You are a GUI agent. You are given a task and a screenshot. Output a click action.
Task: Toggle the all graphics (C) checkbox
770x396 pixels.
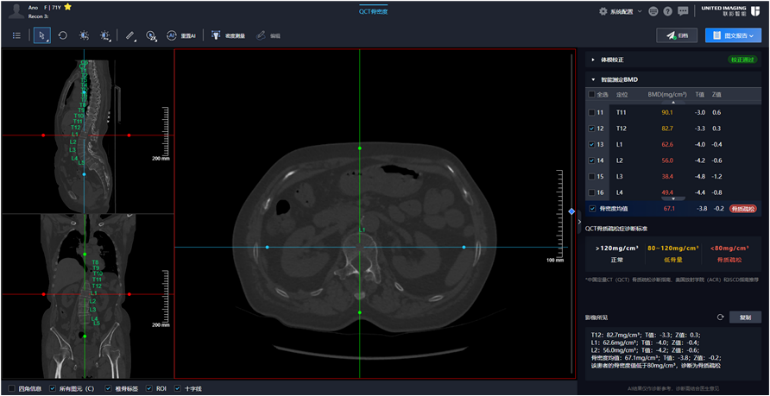tap(53, 389)
